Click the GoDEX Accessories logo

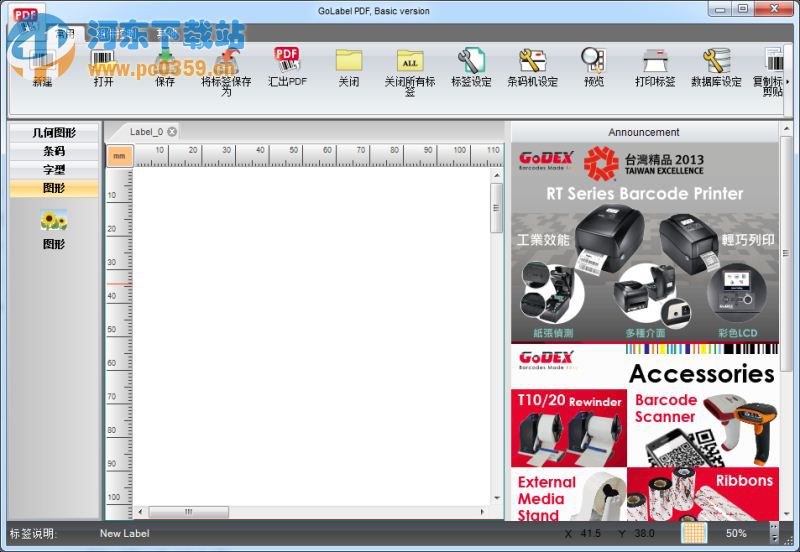click(x=547, y=359)
